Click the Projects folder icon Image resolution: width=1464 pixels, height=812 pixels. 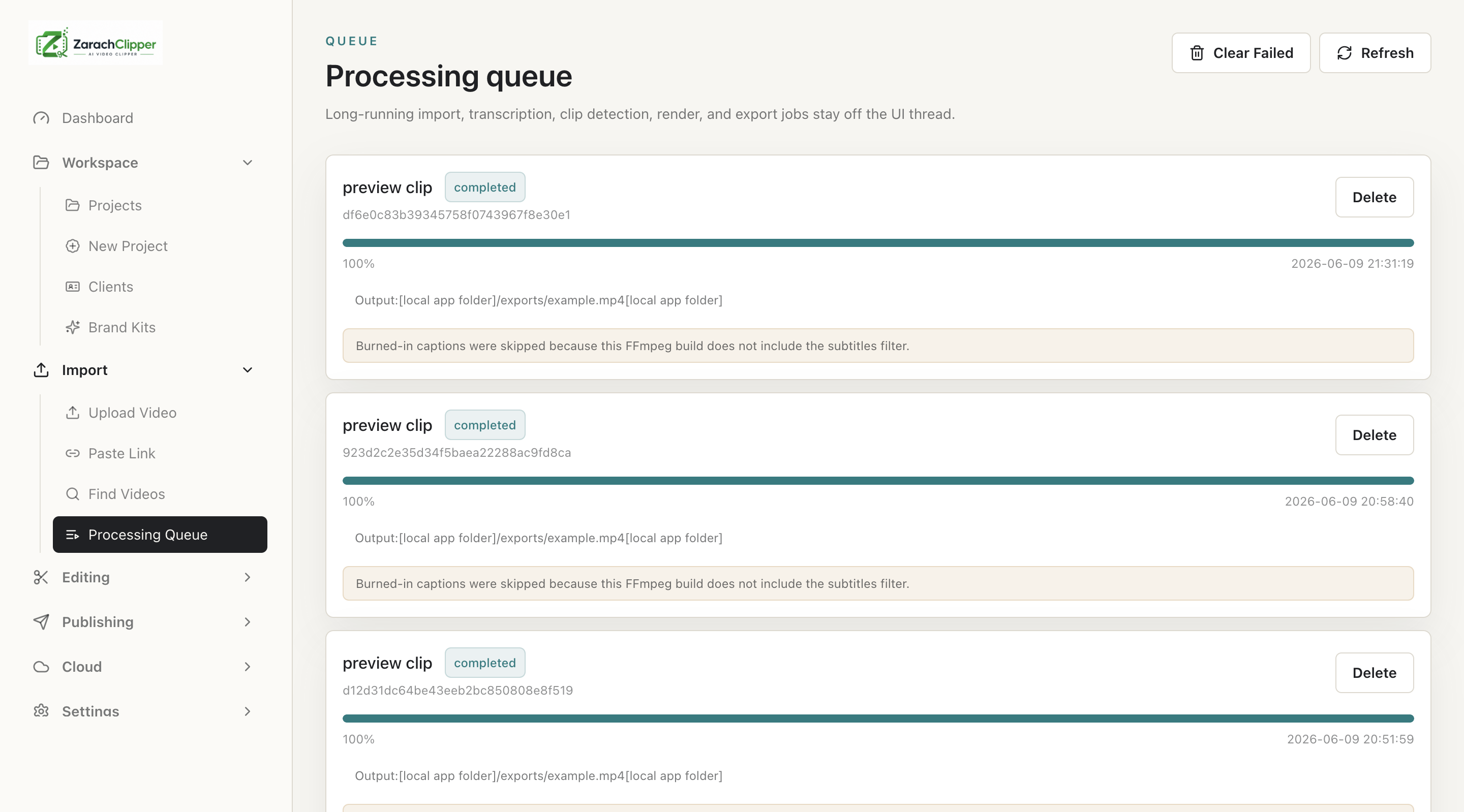coord(72,205)
